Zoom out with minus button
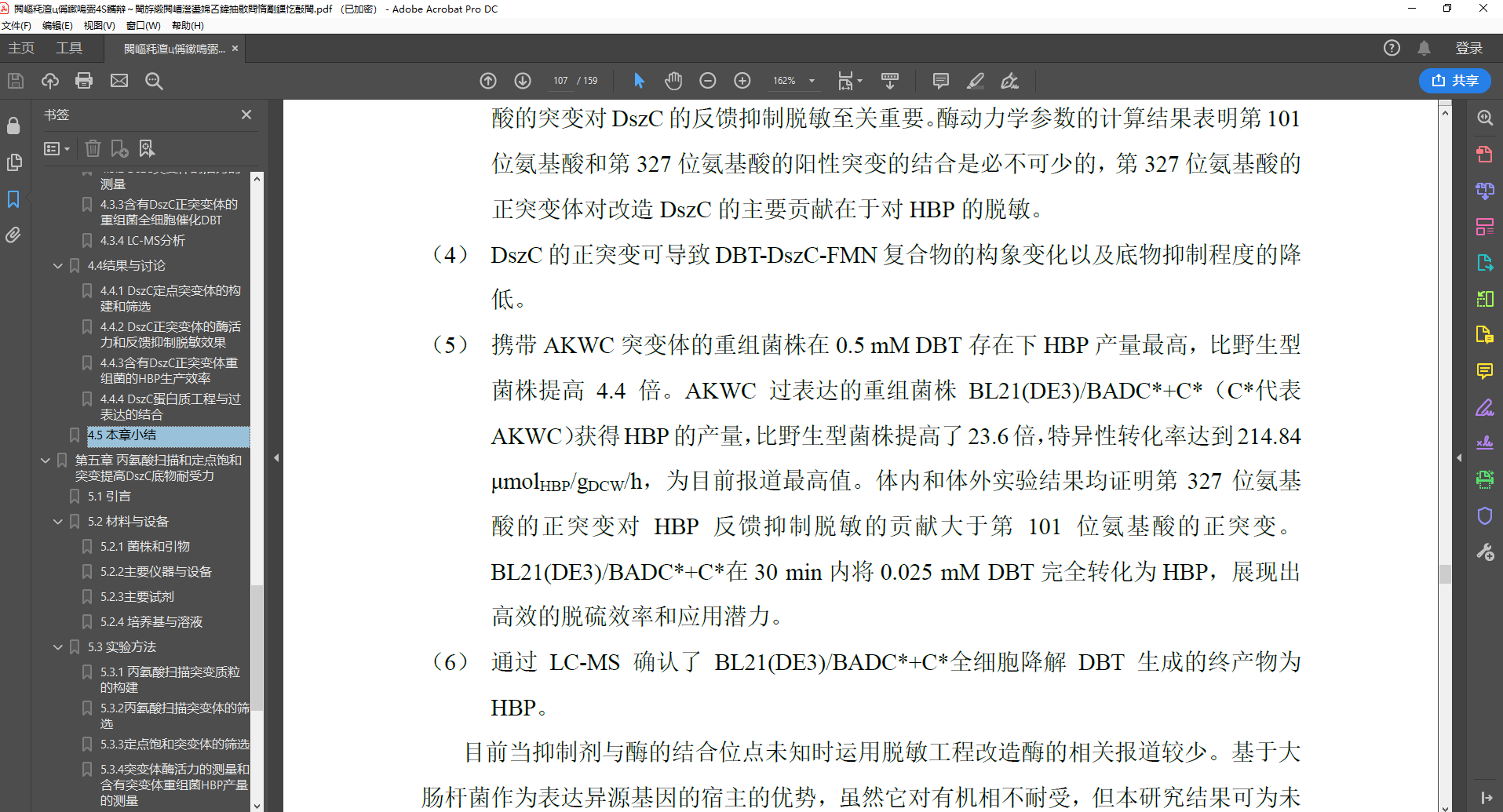This screenshot has height=812, width=1503. pos(708,81)
